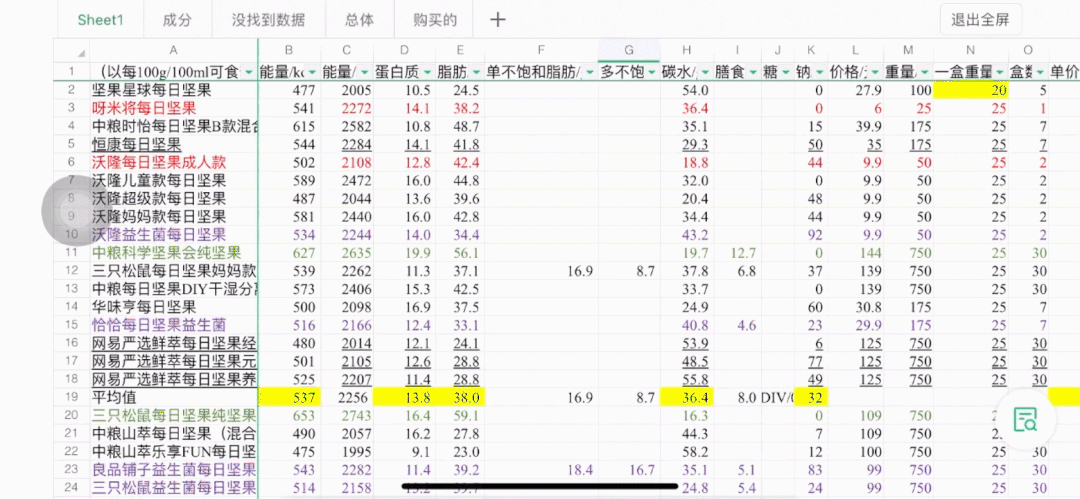The width and height of the screenshot is (1080, 499).
Task: Add a new sheet with the plus icon
Action: click(497, 19)
